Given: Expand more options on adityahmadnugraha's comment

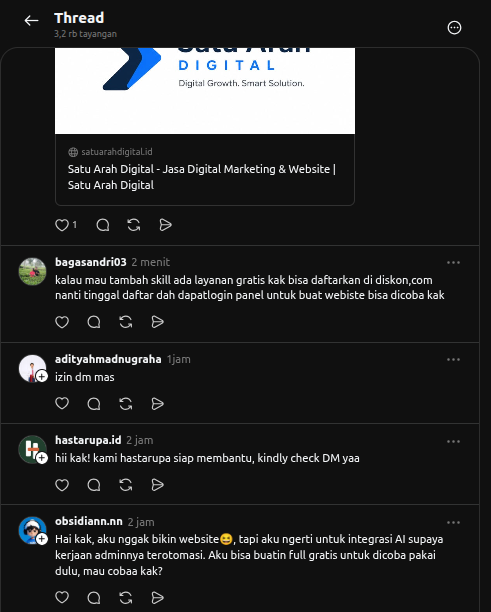Looking at the screenshot, I should (453, 359).
